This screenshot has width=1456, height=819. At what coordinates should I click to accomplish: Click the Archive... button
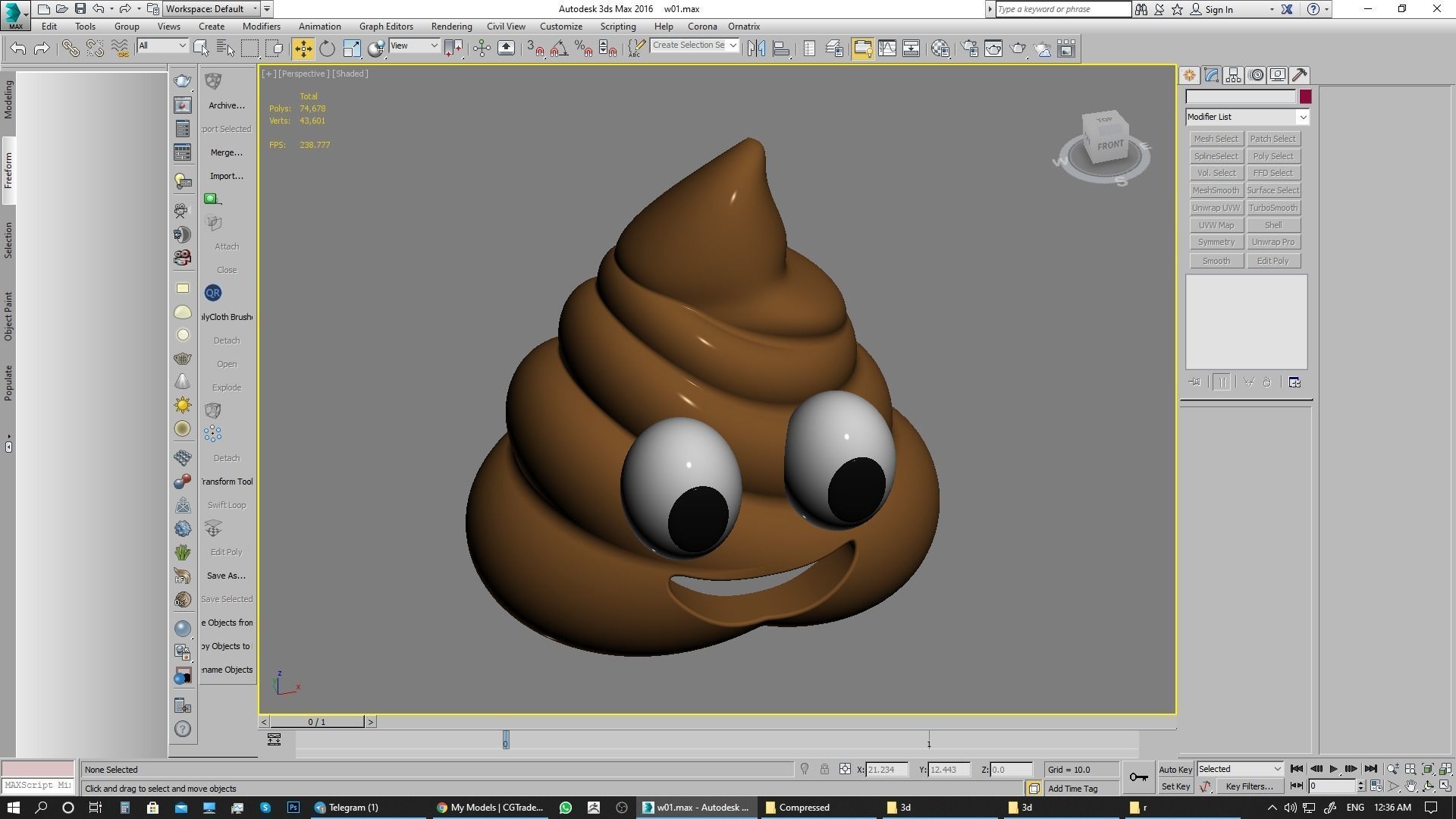227,105
